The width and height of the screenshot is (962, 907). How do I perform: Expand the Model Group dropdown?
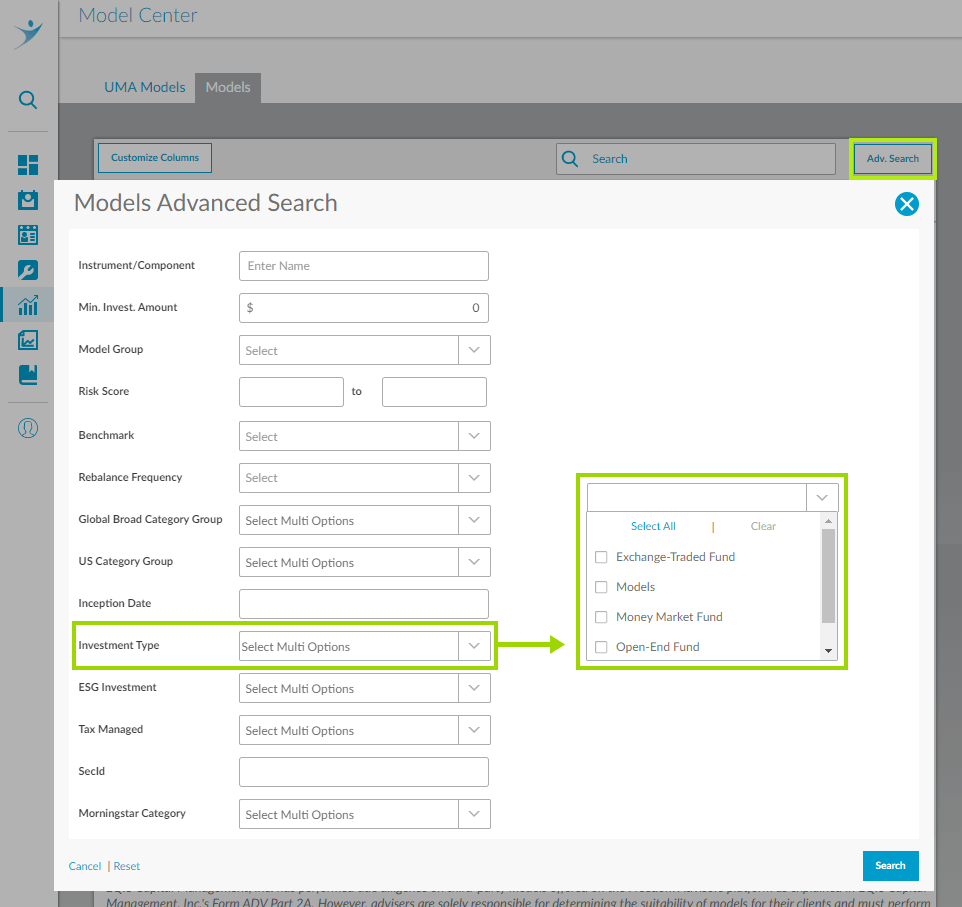tap(474, 350)
